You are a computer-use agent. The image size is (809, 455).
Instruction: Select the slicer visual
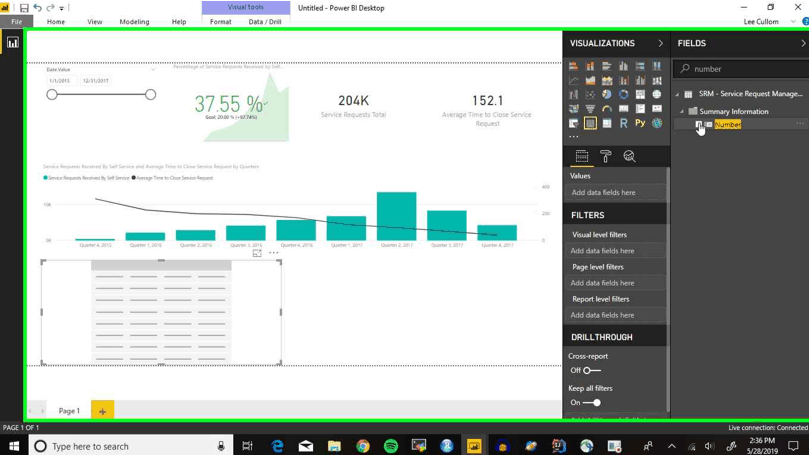coord(573,123)
